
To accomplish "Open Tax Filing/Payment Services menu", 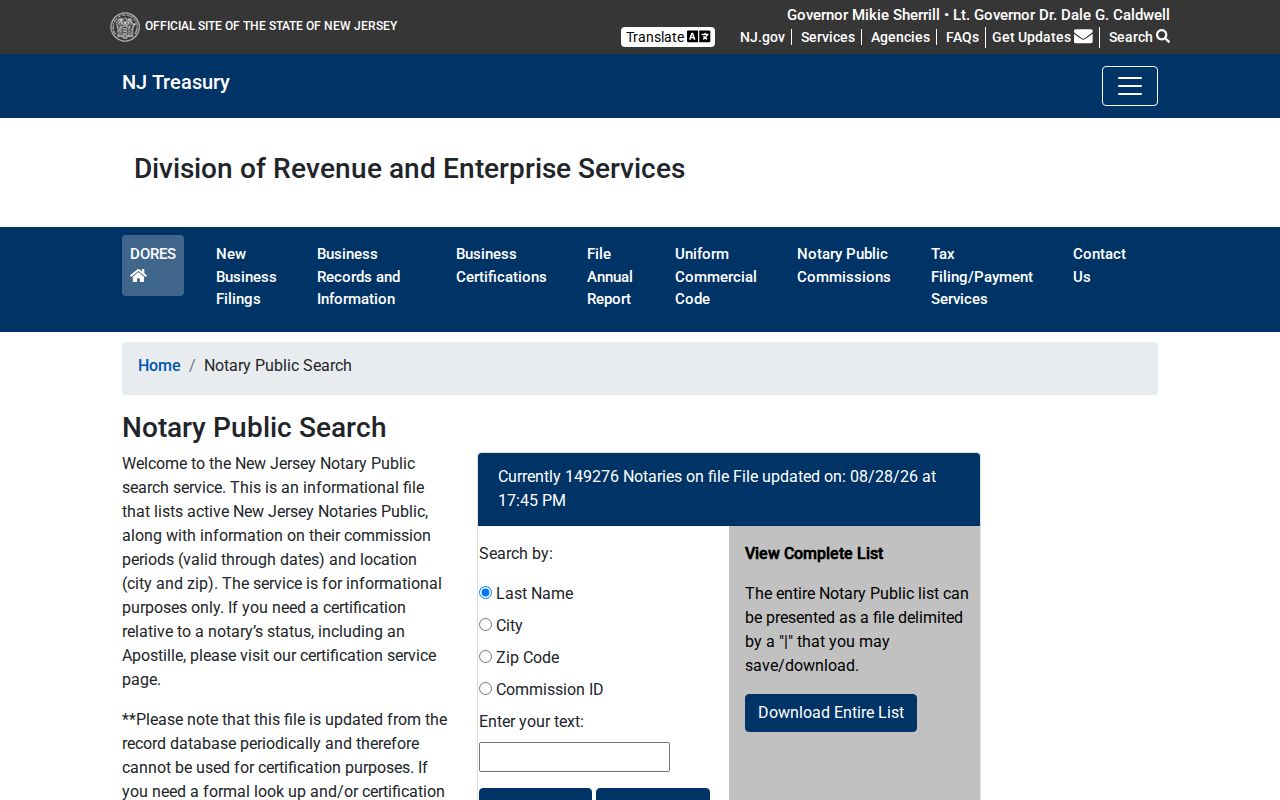I will pyautogui.click(x=982, y=276).
